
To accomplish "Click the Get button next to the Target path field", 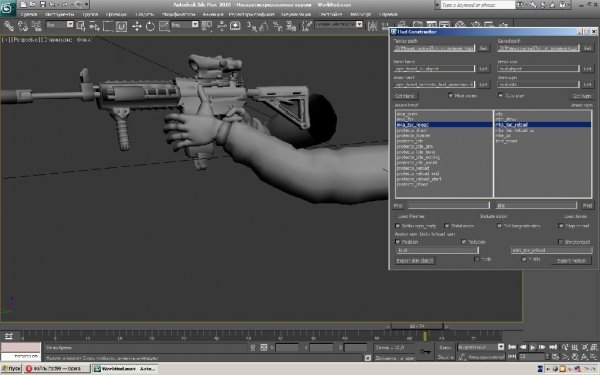I will pyautogui.click(x=483, y=48).
